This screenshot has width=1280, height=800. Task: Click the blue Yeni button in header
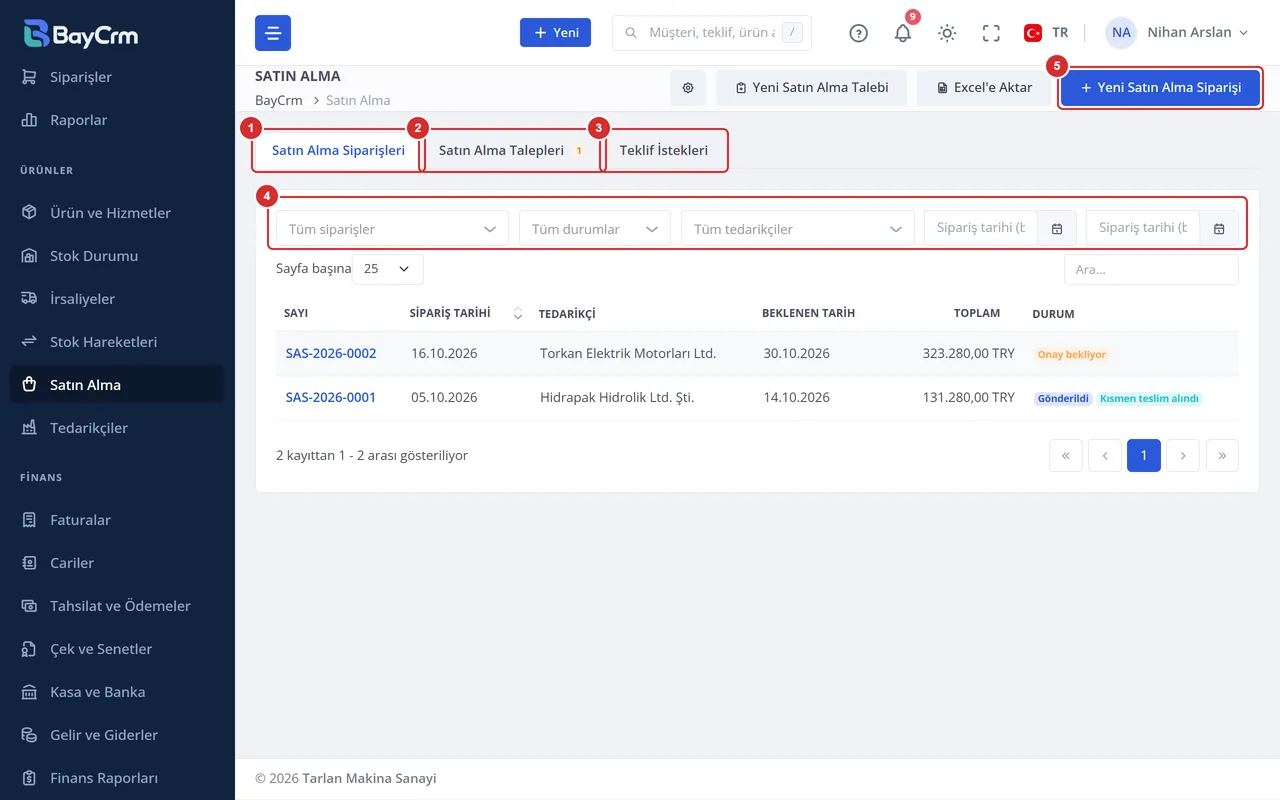click(555, 33)
